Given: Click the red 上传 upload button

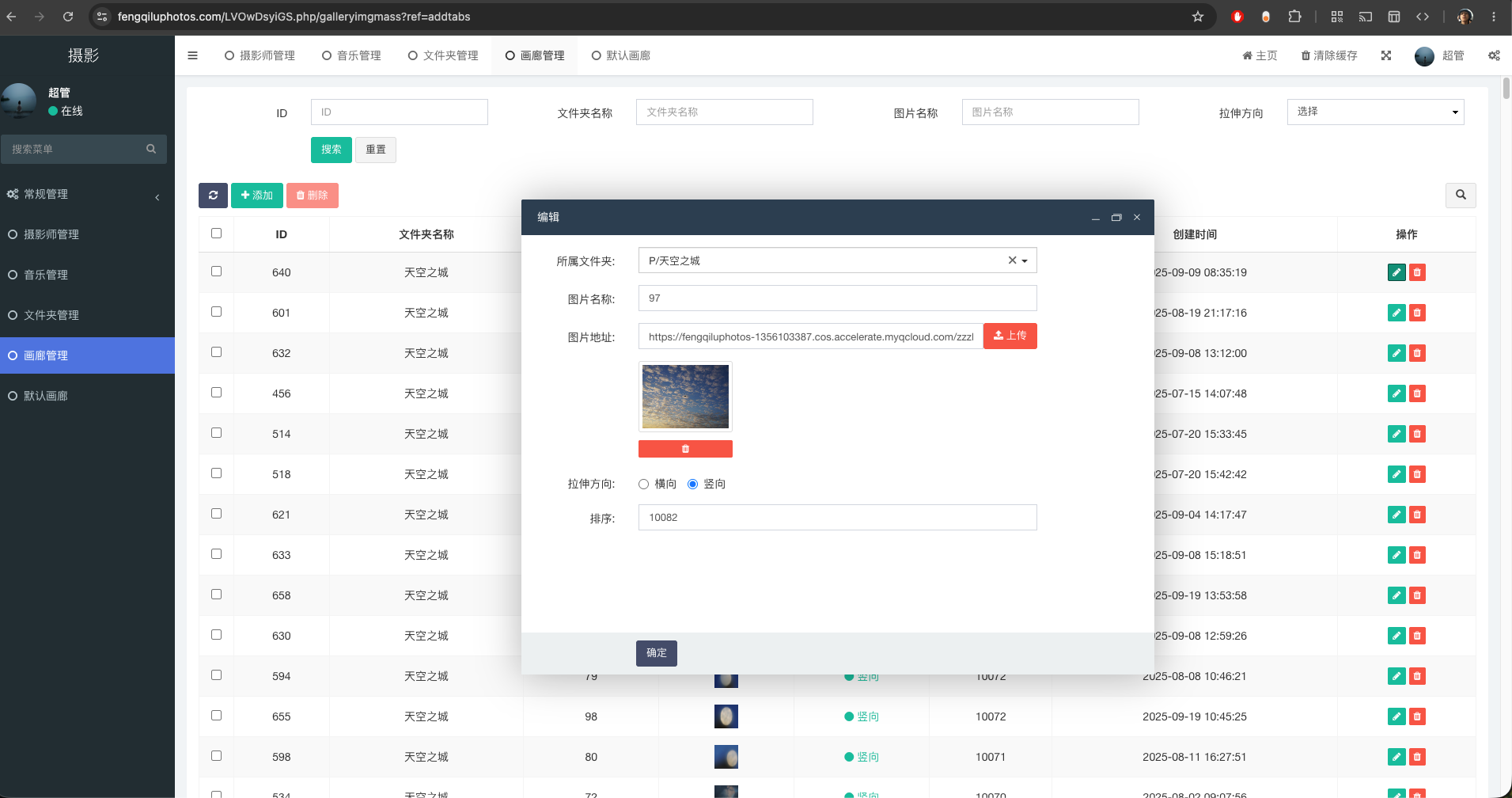Looking at the screenshot, I should coord(1010,336).
